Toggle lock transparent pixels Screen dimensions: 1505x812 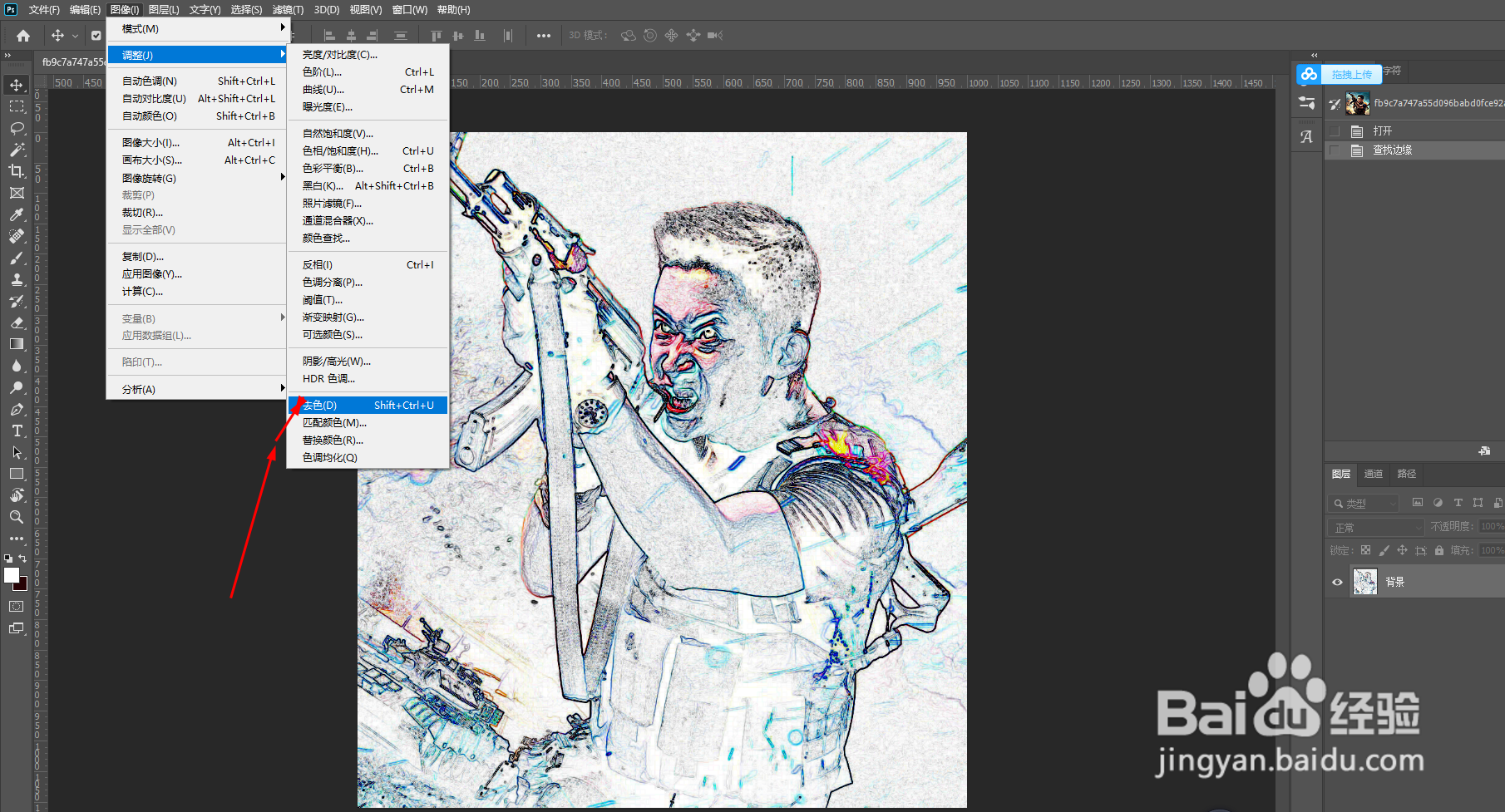tap(1365, 550)
